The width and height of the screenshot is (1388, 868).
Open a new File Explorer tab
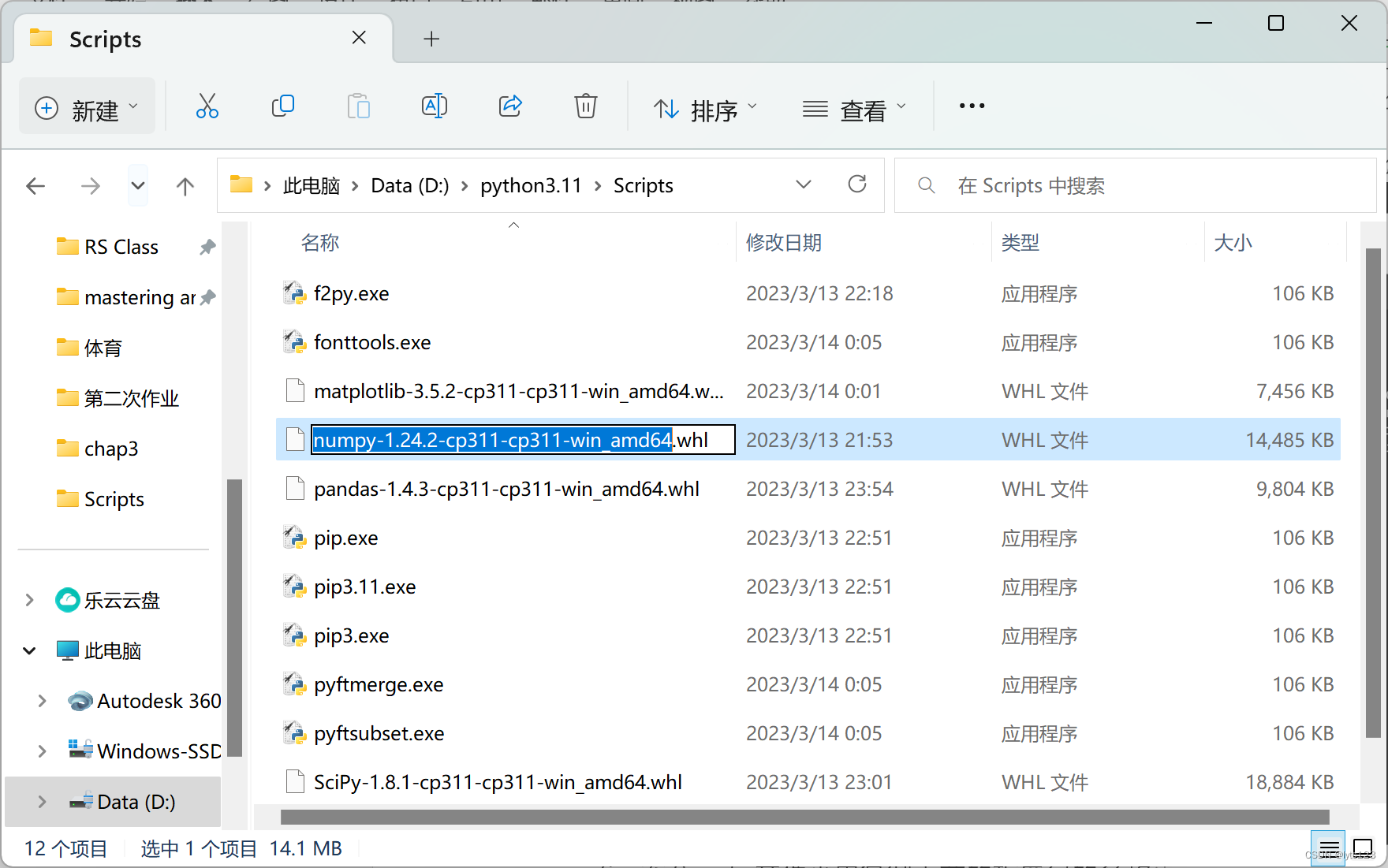tap(431, 38)
